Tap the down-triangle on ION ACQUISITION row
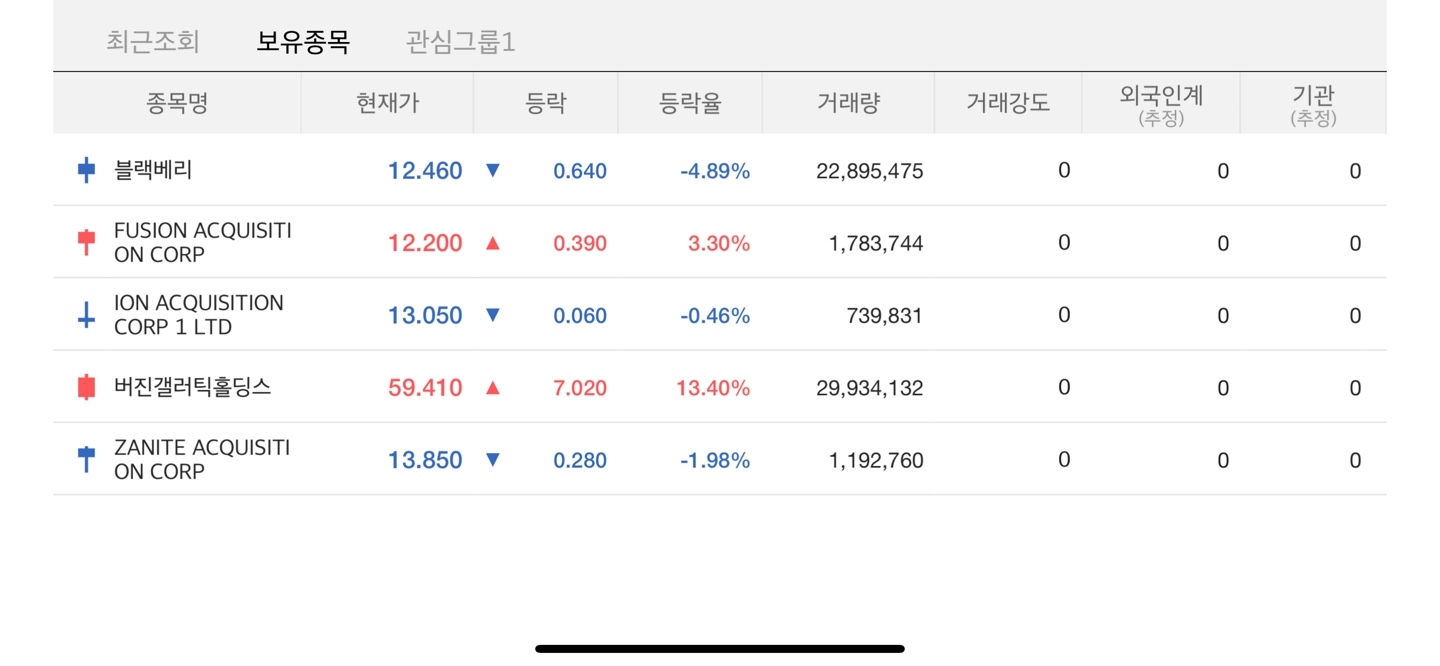This screenshot has width=1440, height=666. (492, 314)
